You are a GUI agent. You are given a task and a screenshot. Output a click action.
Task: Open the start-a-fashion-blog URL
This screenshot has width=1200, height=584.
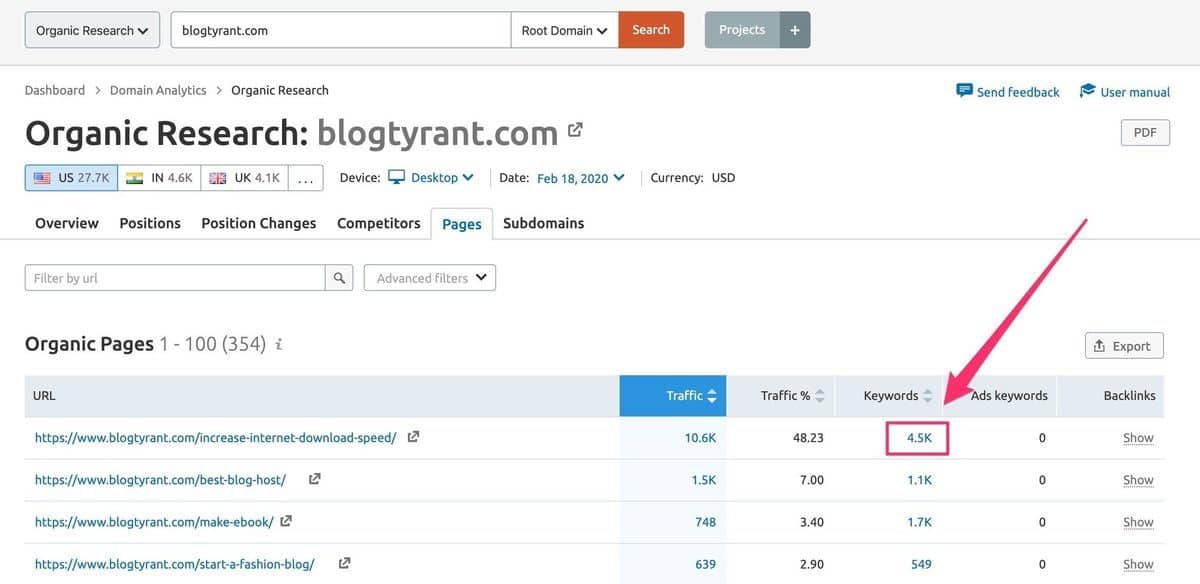tap(175, 564)
